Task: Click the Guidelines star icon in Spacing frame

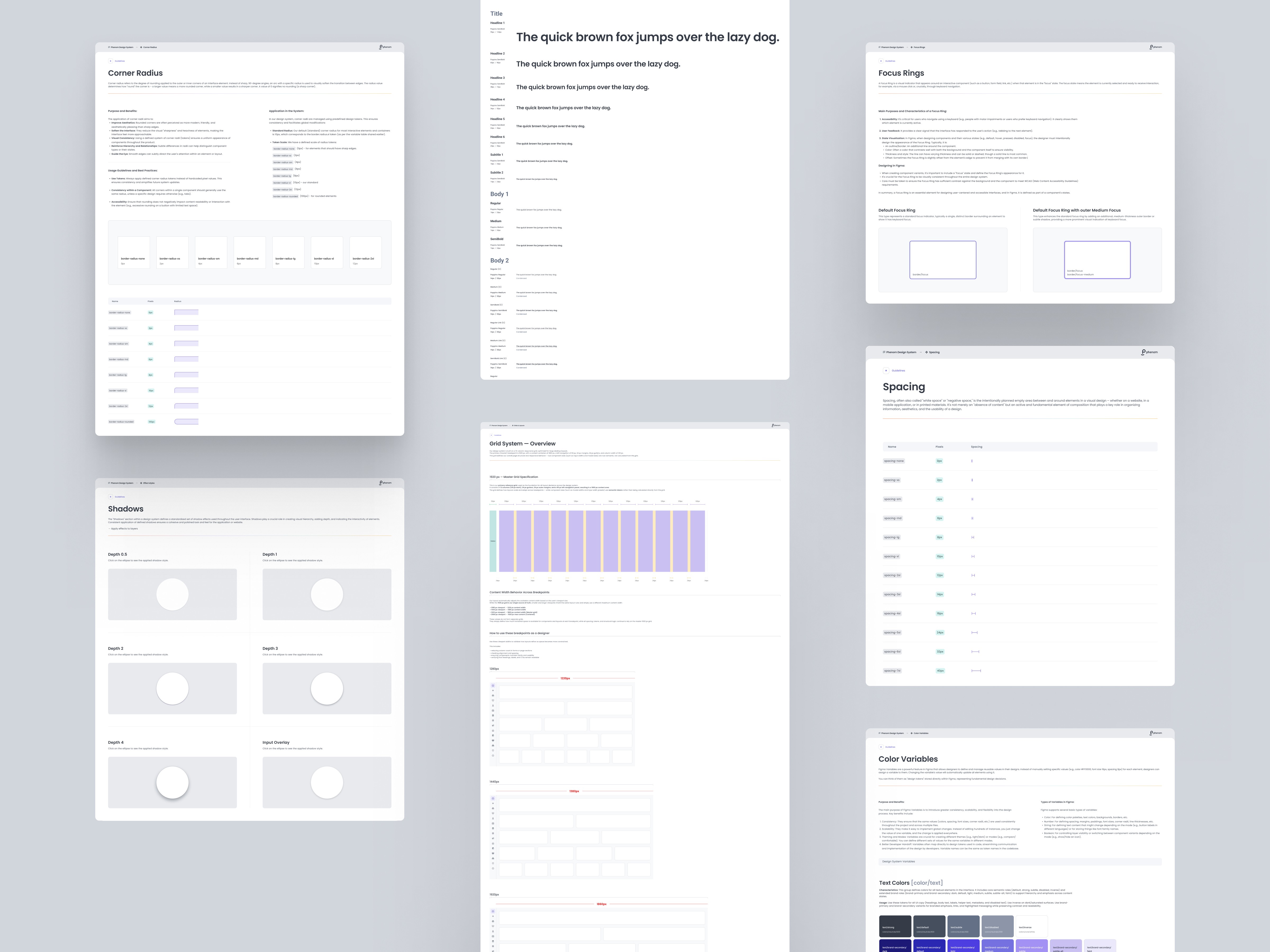Action: (886, 371)
